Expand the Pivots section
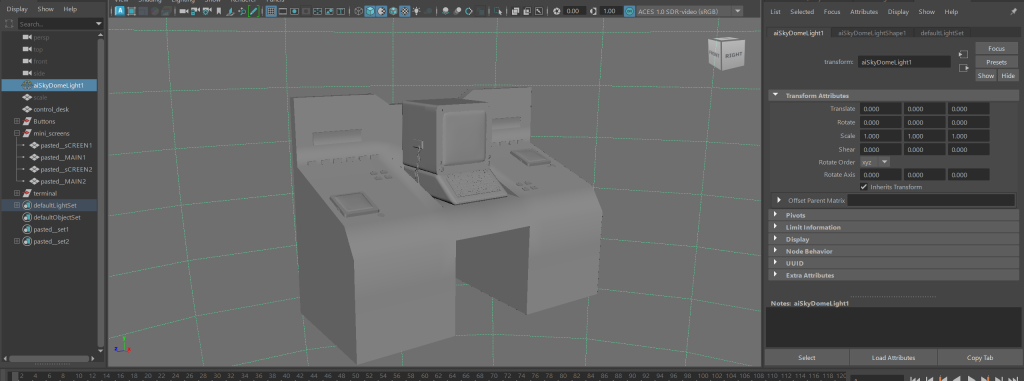This screenshot has height=381, width=1024. [x=776, y=215]
